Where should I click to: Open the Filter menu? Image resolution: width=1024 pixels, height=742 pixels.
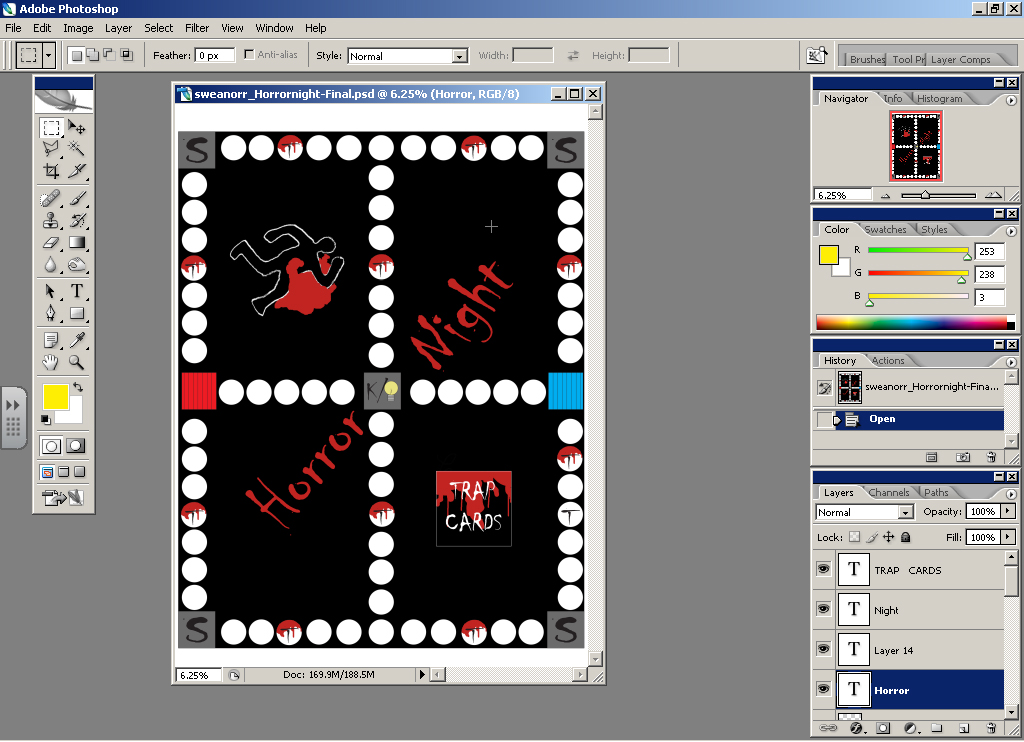pos(197,28)
